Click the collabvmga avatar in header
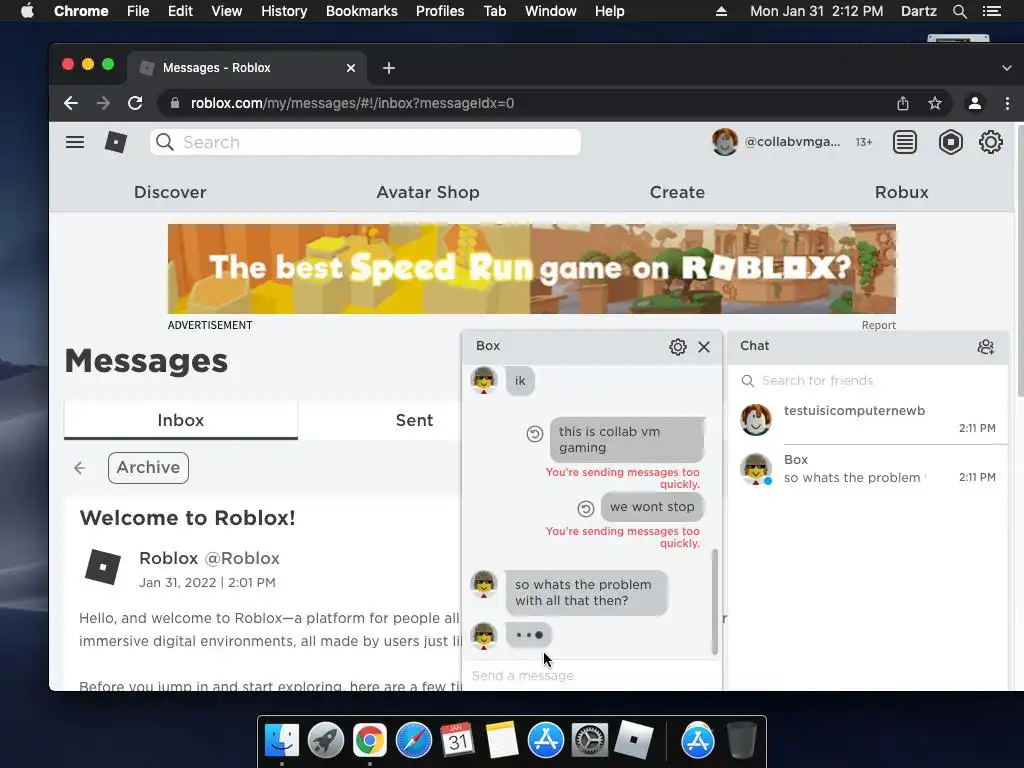The height and width of the screenshot is (768, 1024). (x=724, y=142)
